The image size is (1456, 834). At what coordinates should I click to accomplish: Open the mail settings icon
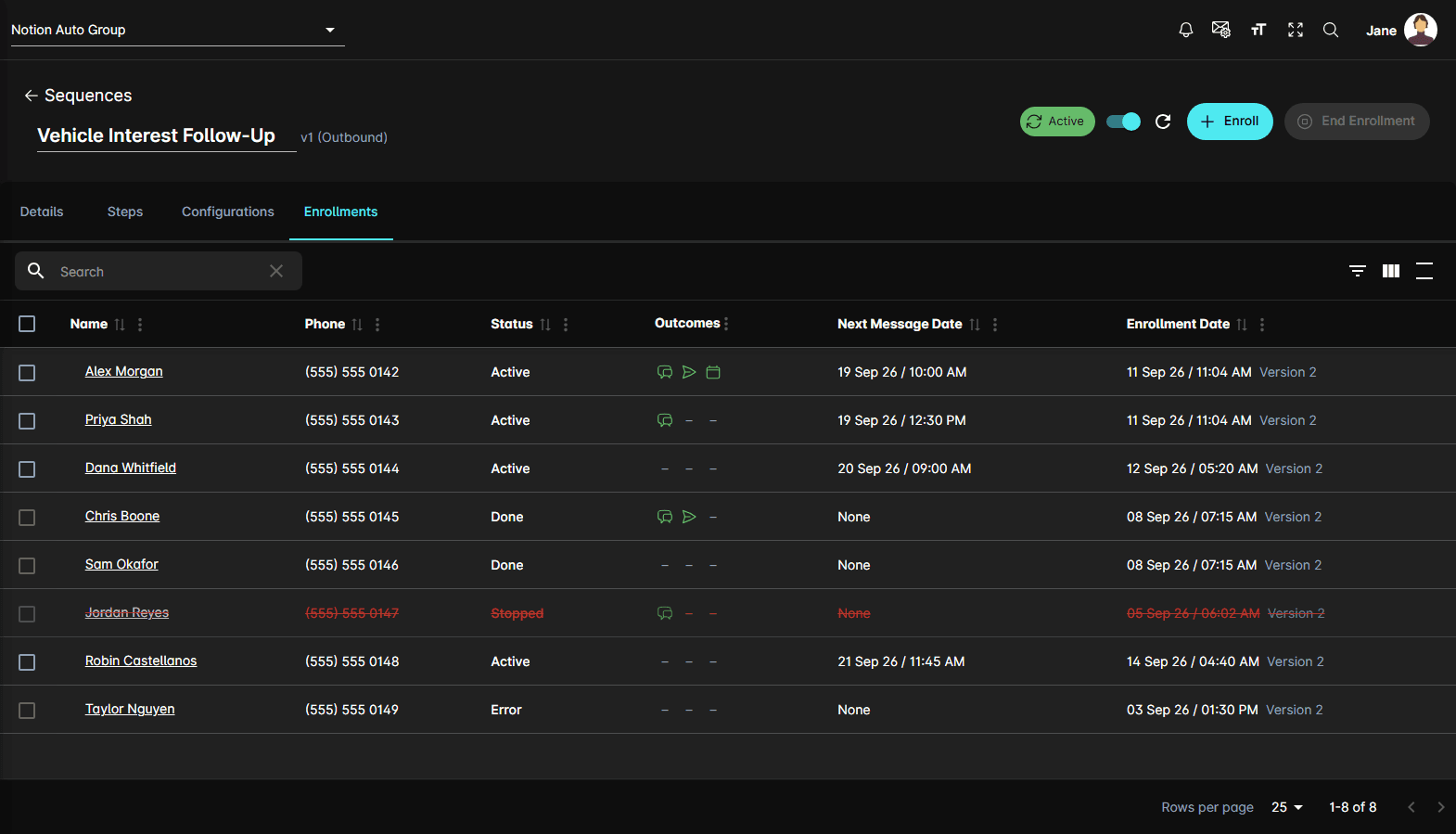(1221, 30)
